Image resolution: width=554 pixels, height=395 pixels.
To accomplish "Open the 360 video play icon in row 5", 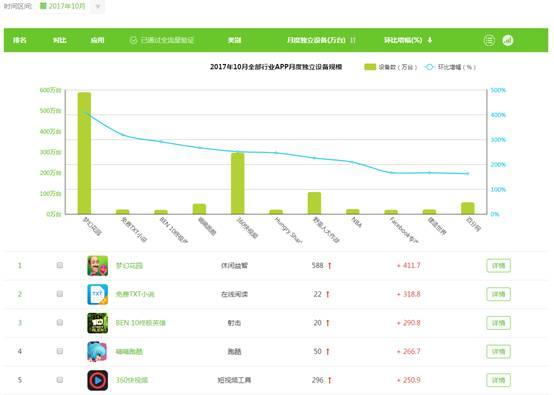I will pyautogui.click(x=98, y=380).
